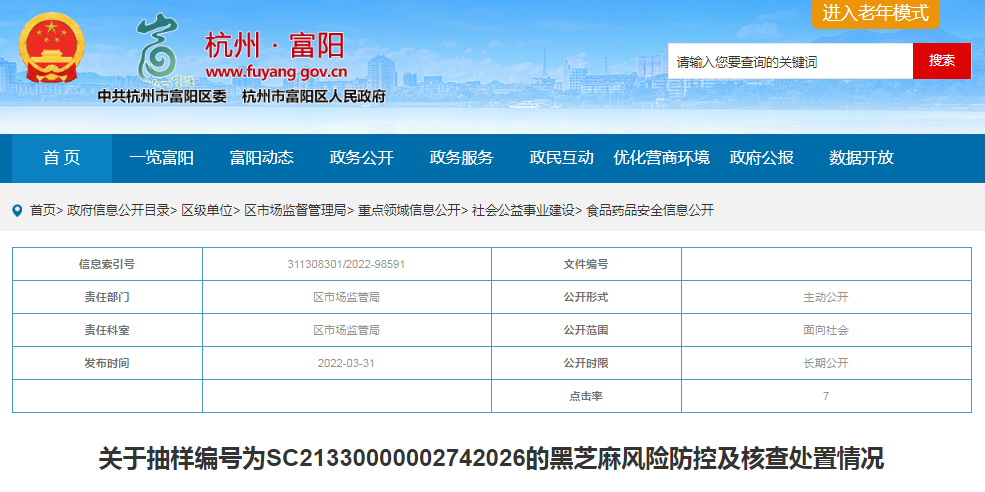Open 政务服务 navigation item
This screenshot has width=985, height=492.
tap(461, 158)
